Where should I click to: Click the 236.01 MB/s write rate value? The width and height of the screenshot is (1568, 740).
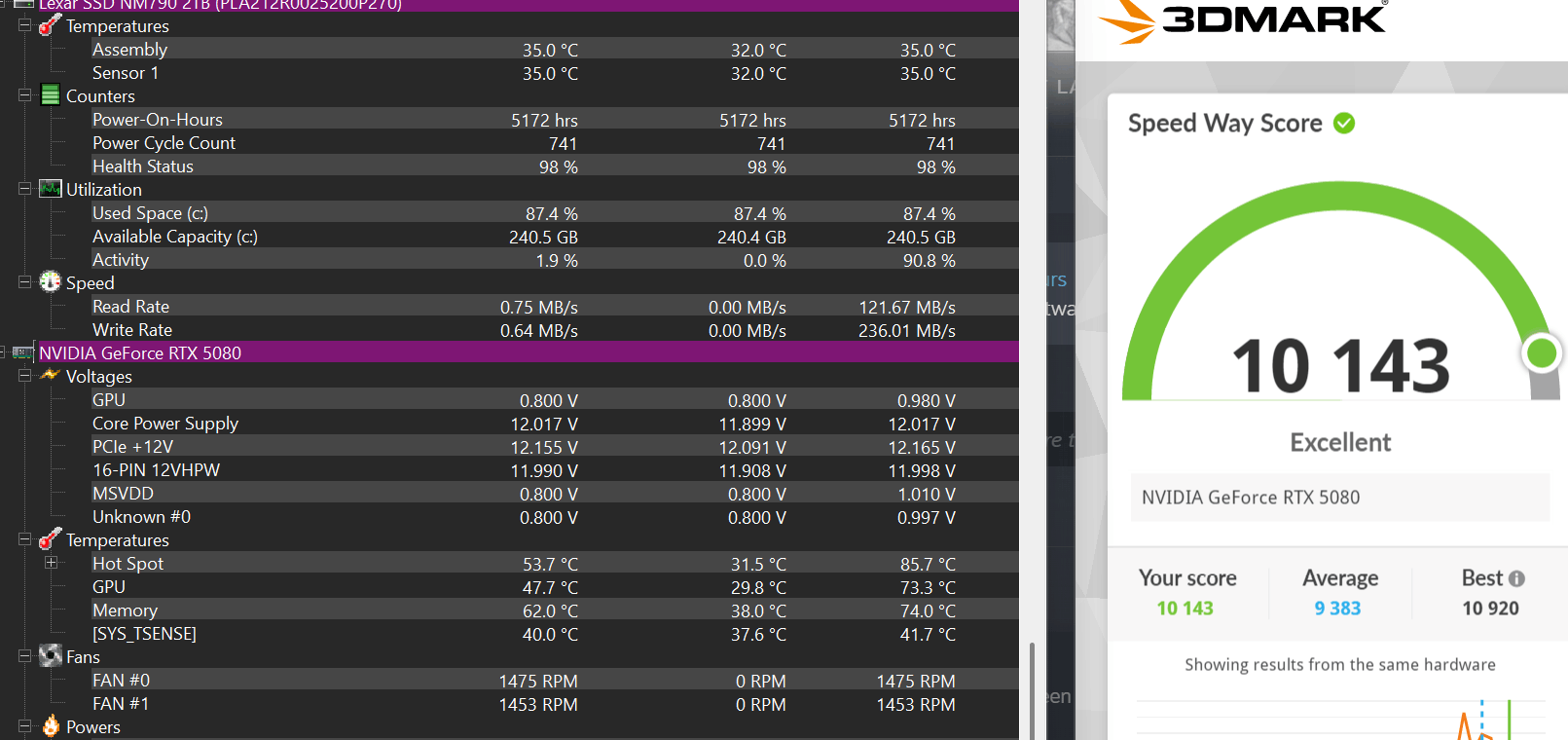pos(906,330)
